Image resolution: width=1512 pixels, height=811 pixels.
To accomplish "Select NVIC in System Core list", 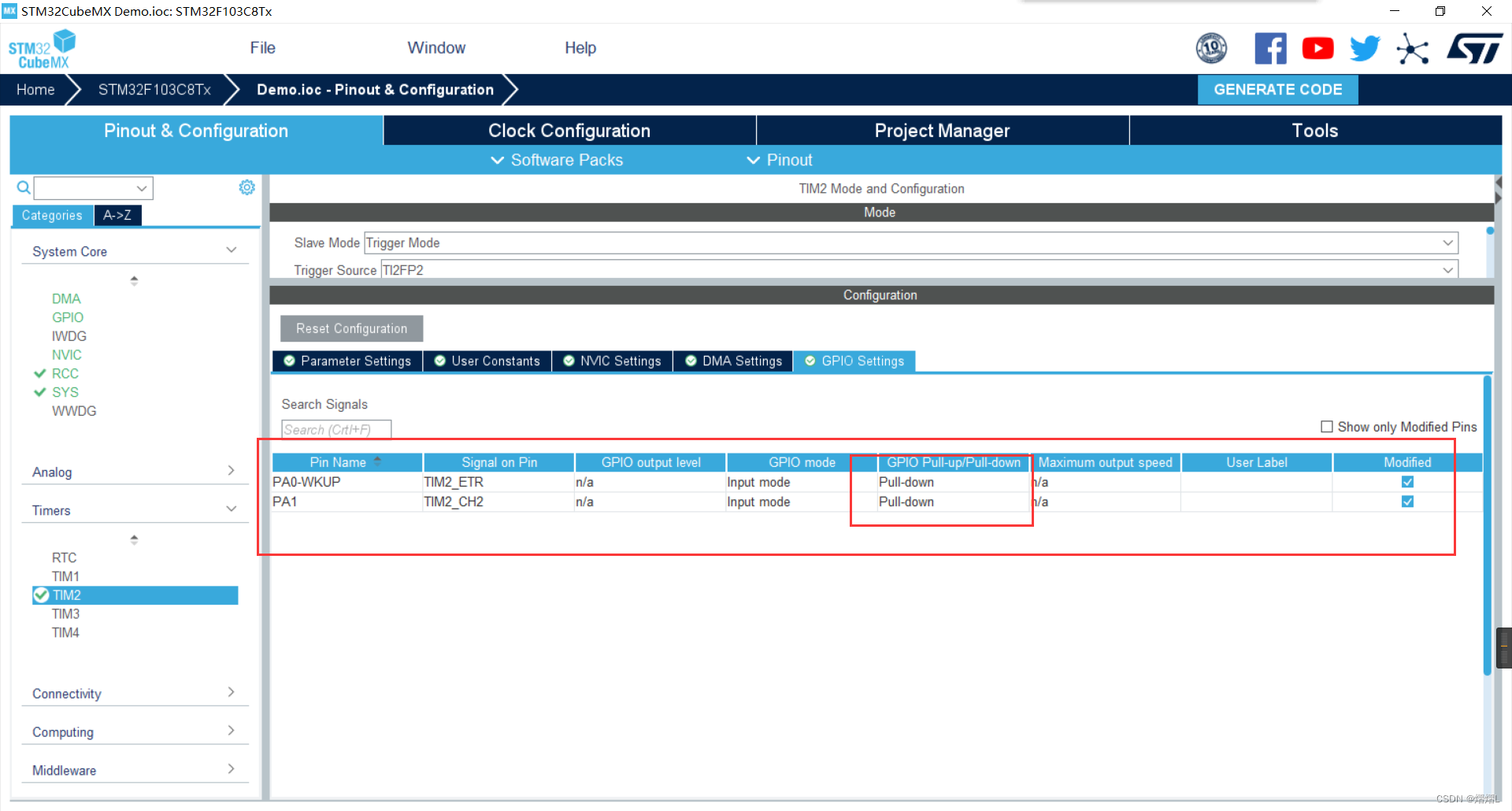I will tap(67, 355).
